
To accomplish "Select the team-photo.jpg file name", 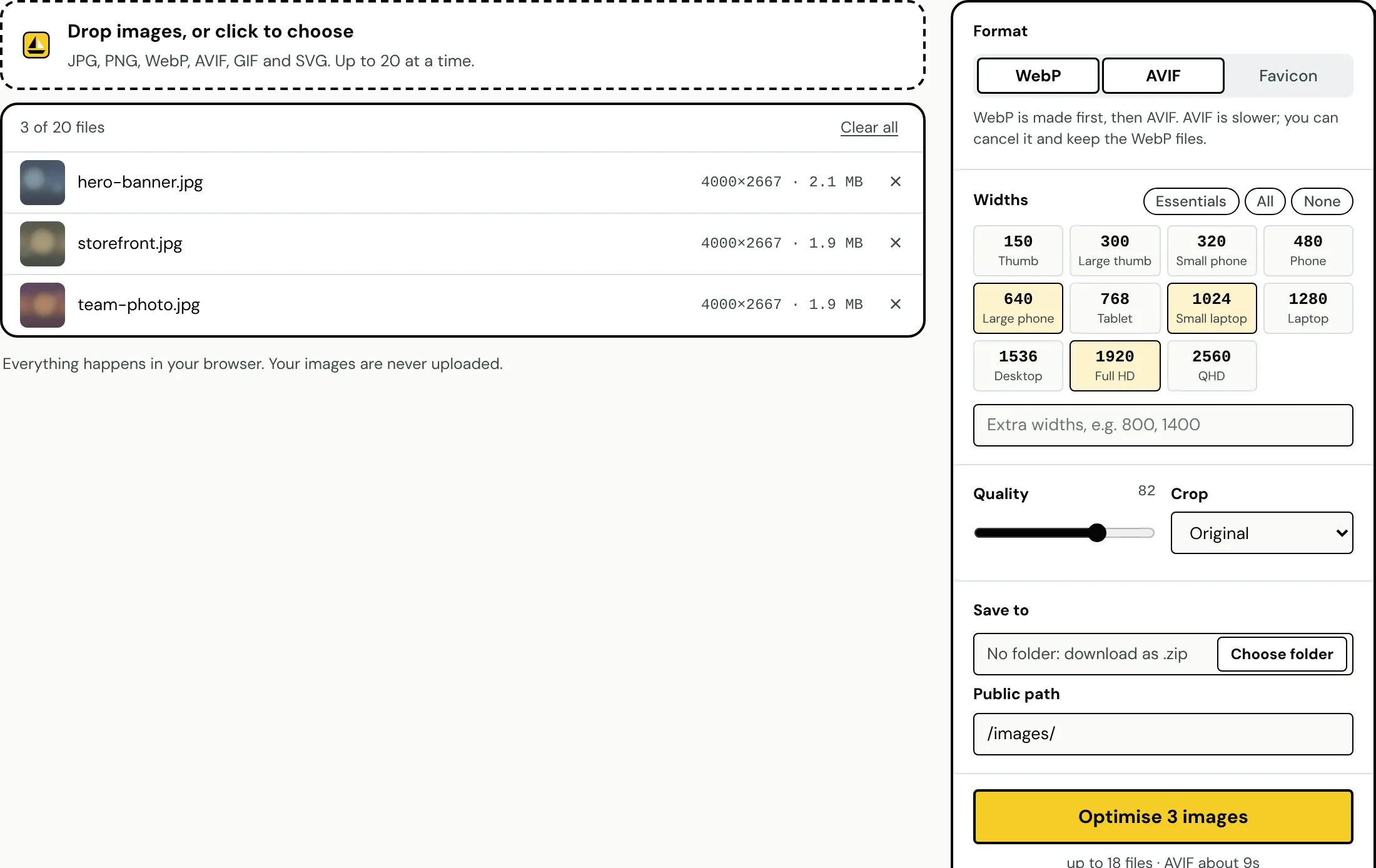I will [139, 305].
